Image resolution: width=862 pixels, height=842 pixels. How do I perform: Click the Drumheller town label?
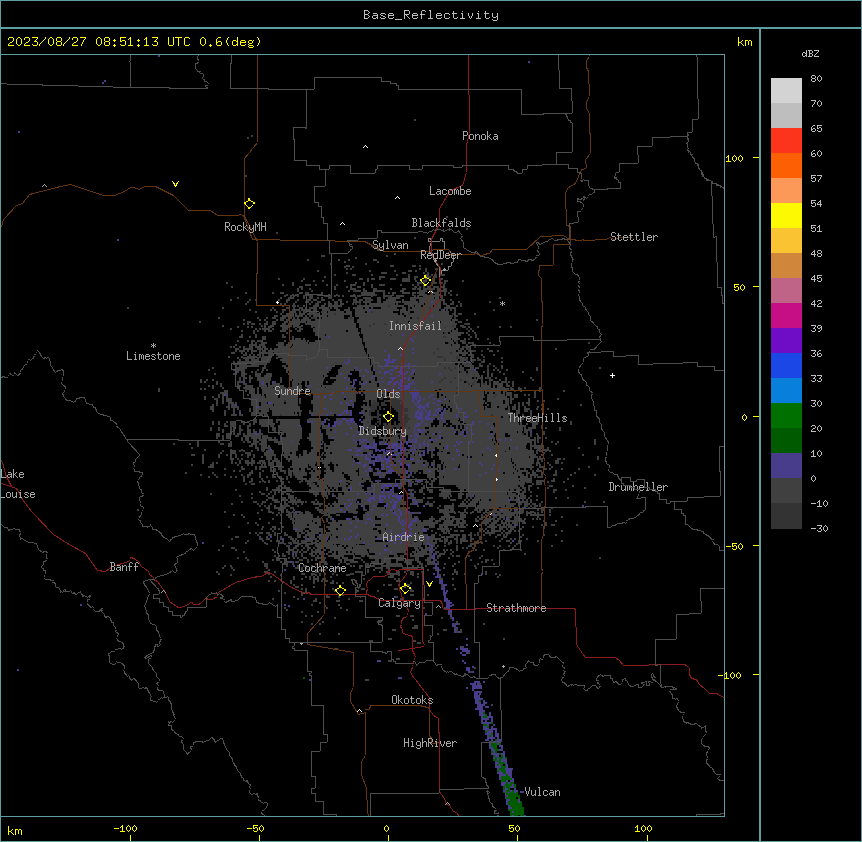click(638, 487)
